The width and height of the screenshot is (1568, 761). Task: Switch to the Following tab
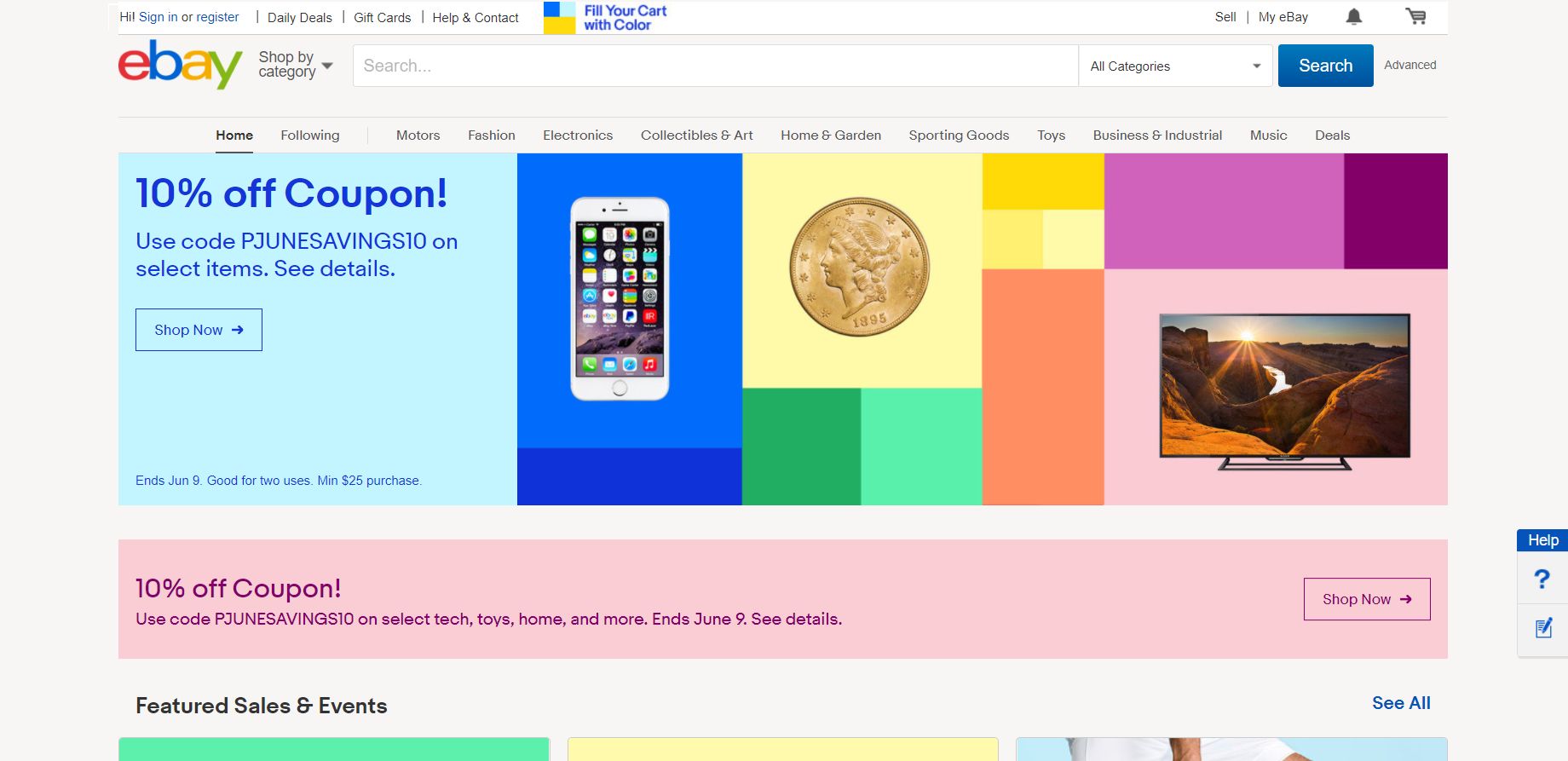(310, 135)
